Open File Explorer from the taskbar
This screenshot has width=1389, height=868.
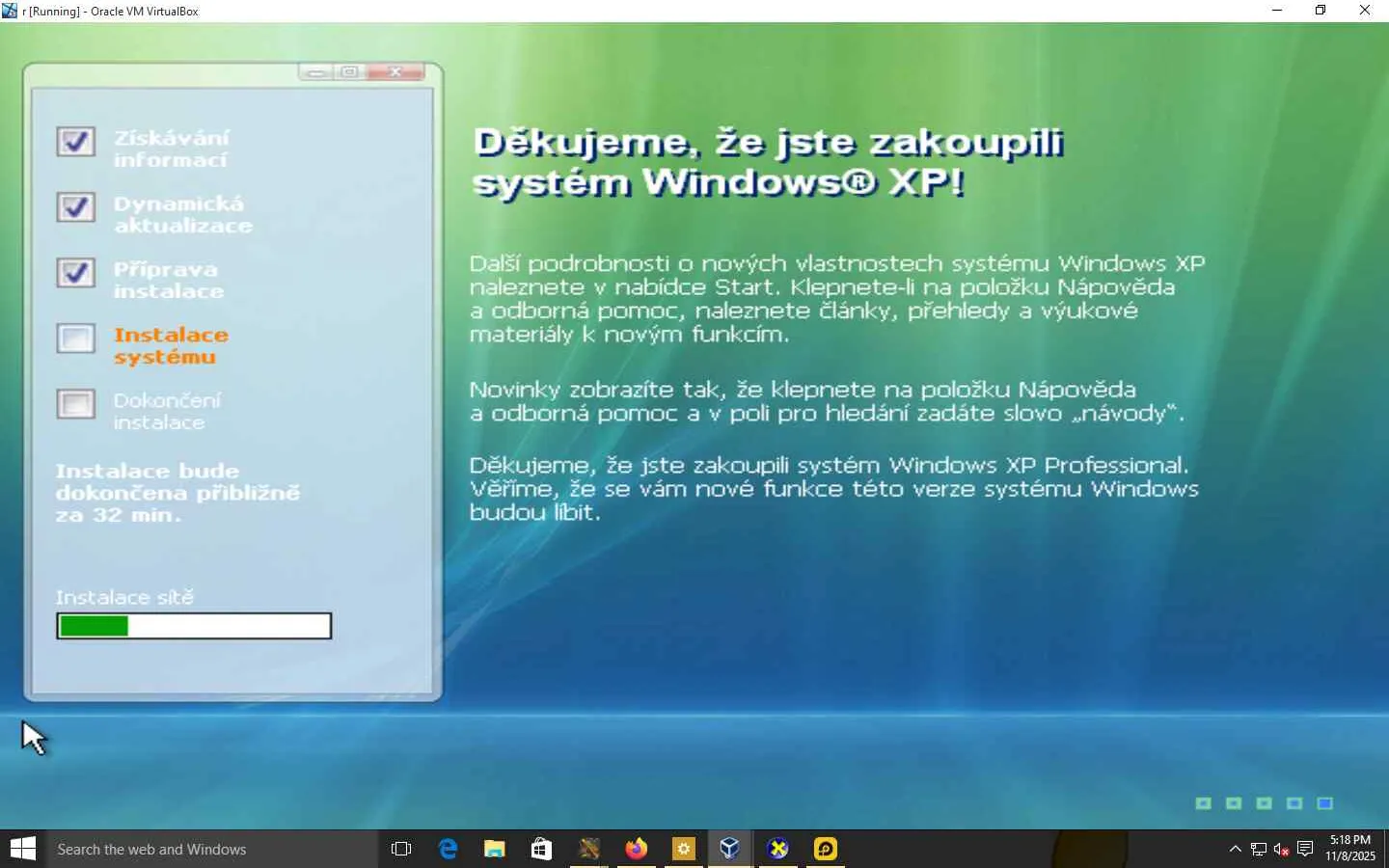(495, 849)
